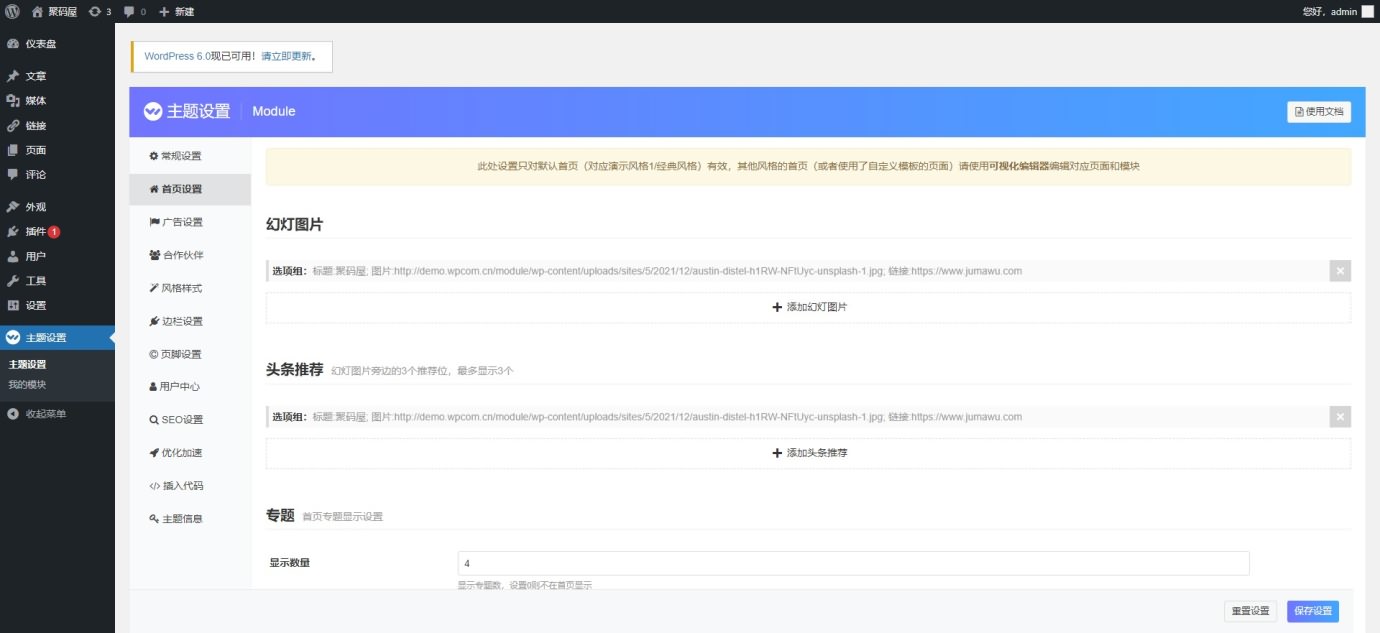
Task: Click the 显示数量 input field
Action: [x=852, y=563]
